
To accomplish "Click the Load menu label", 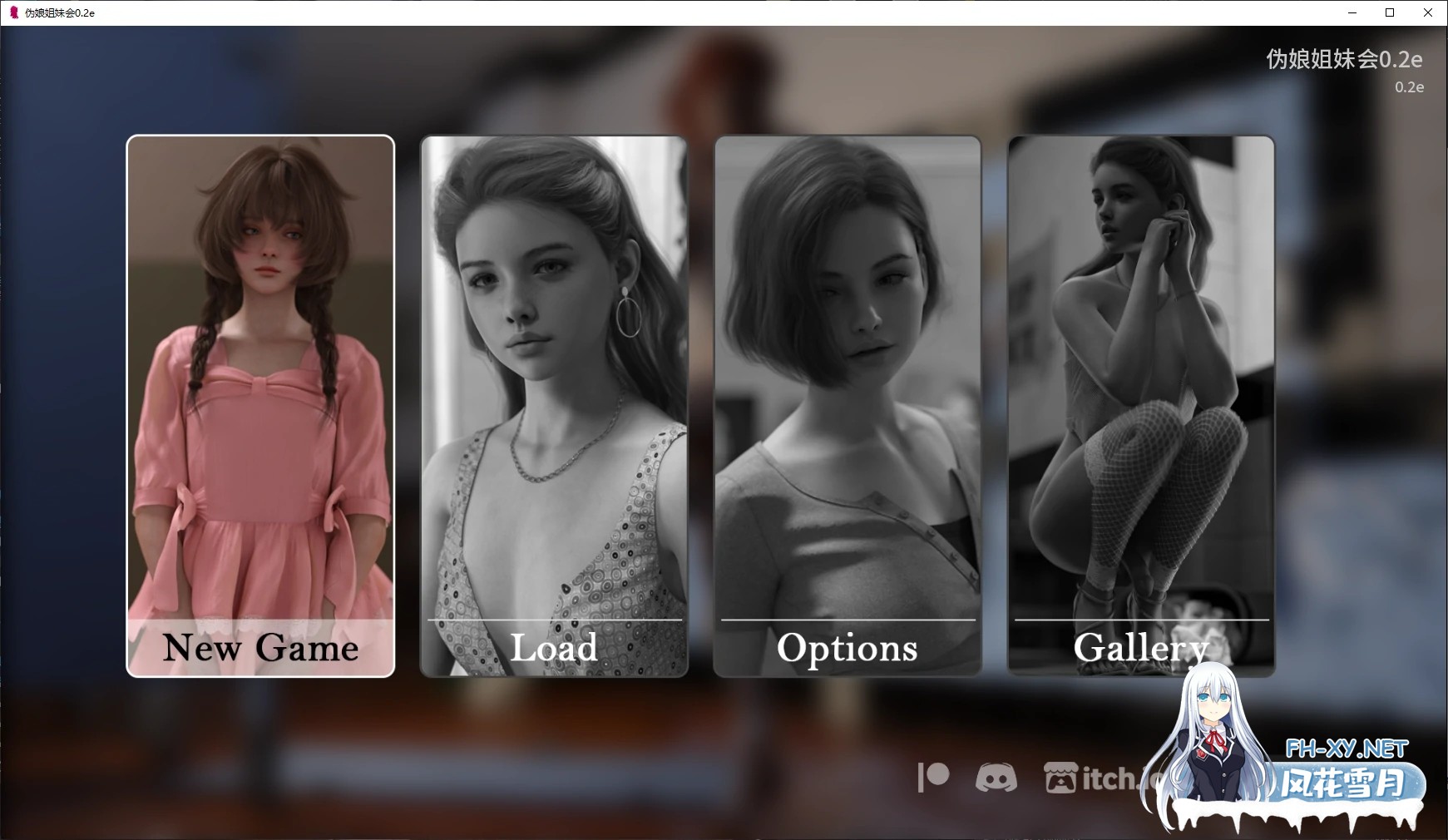I will pyautogui.click(x=554, y=648).
